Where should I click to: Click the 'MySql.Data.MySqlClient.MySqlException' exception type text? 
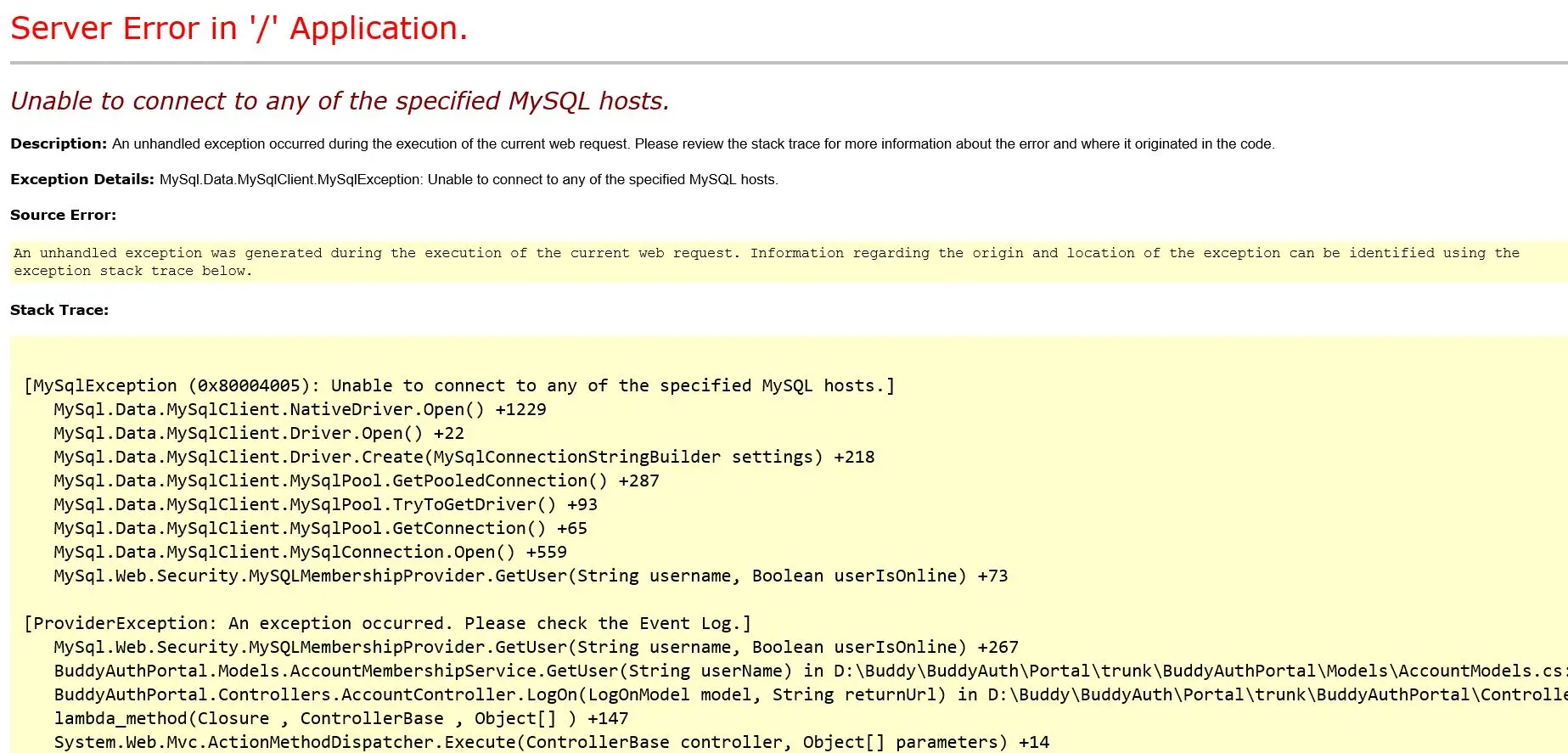pyautogui.click(x=290, y=179)
